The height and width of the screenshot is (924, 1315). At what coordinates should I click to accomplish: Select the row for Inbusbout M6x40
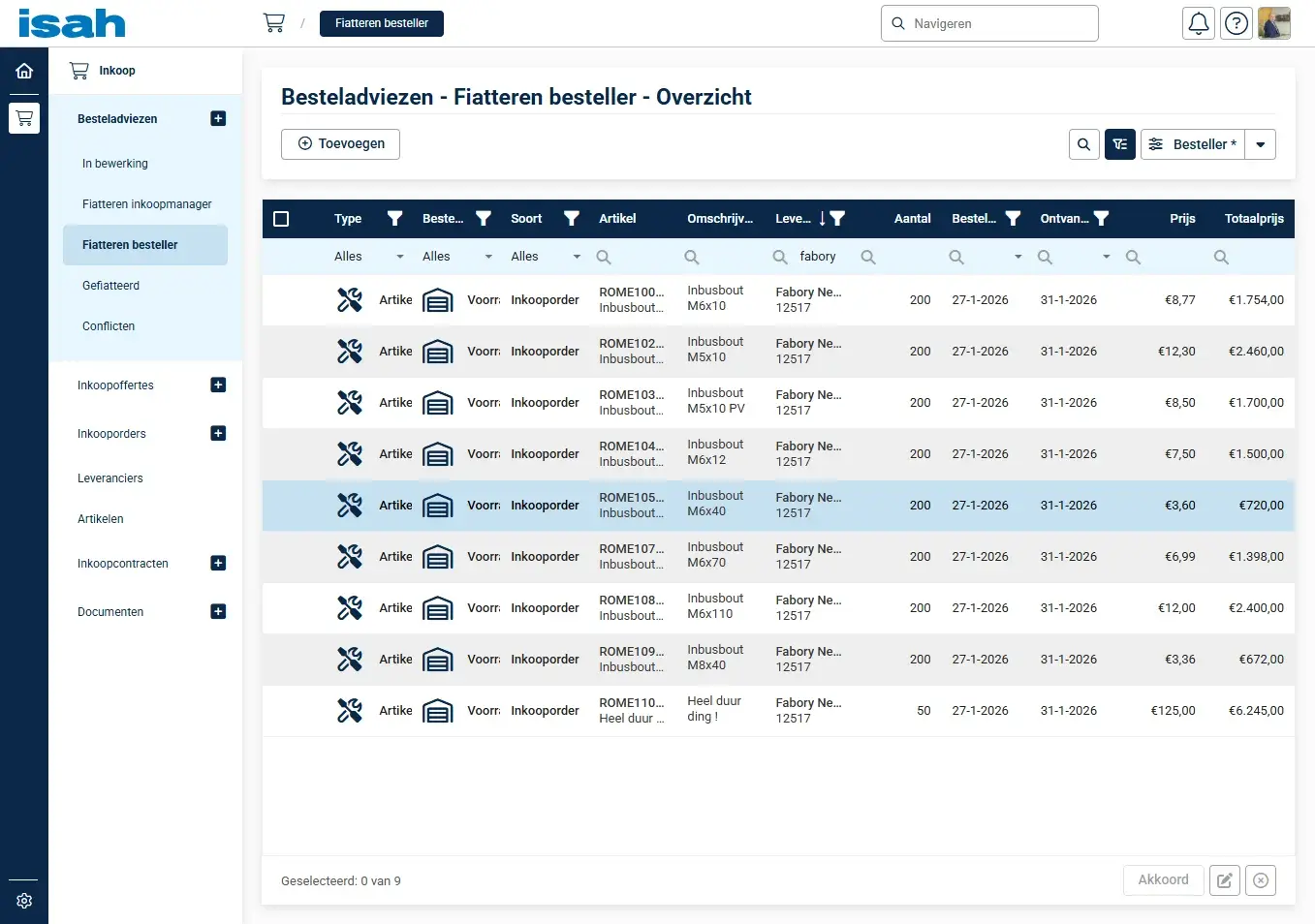click(715, 505)
